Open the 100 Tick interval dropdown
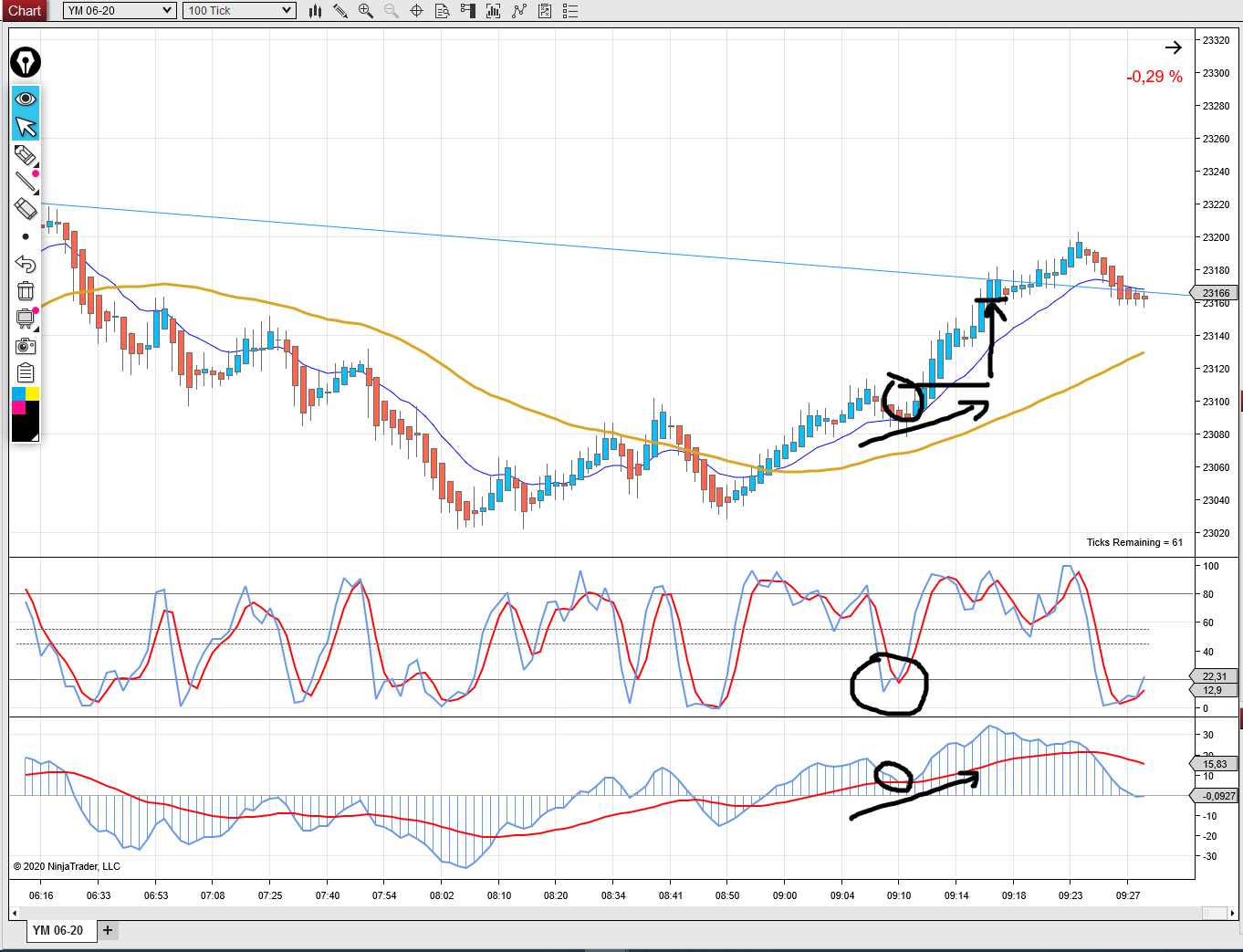Image resolution: width=1243 pixels, height=952 pixels. 240,11
